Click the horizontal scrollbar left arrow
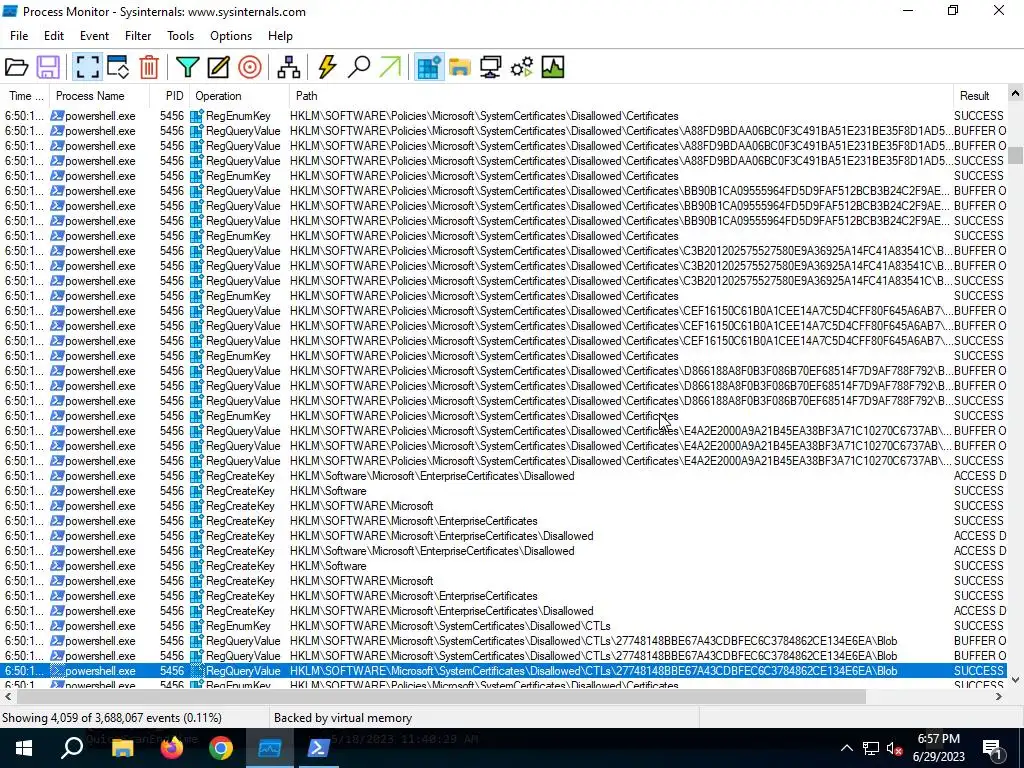The width and height of the screenshot is (1024, 768). point(7,697)
